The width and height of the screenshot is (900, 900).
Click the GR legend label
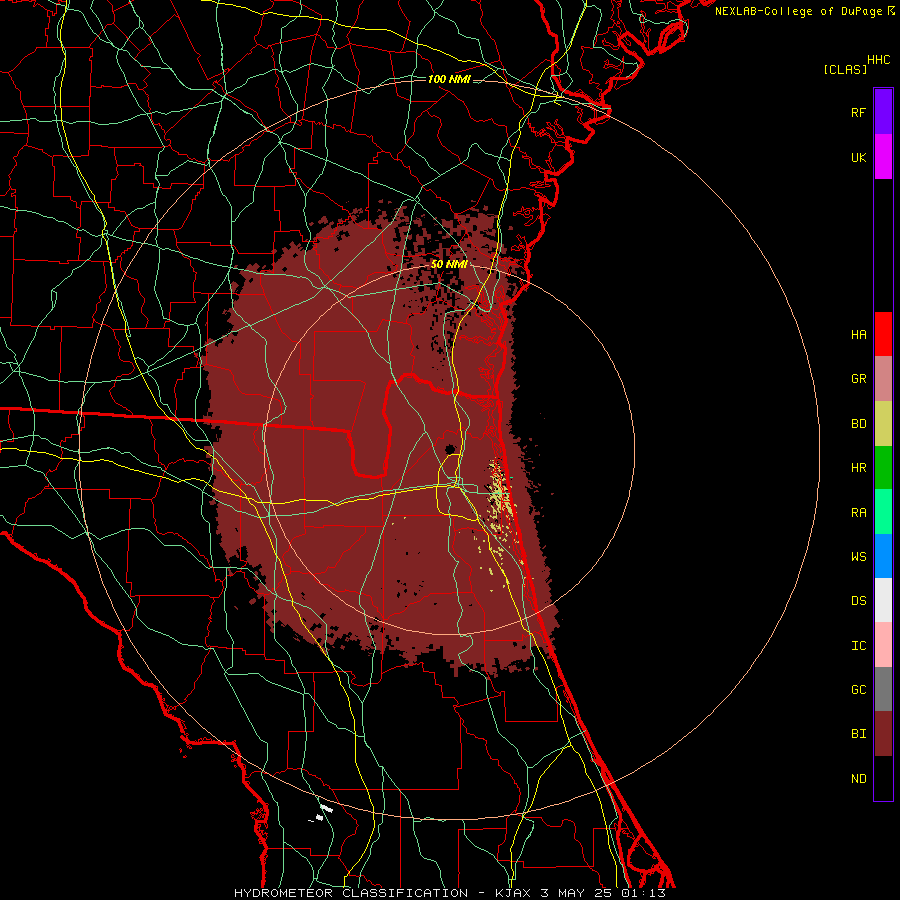[858, 379]
